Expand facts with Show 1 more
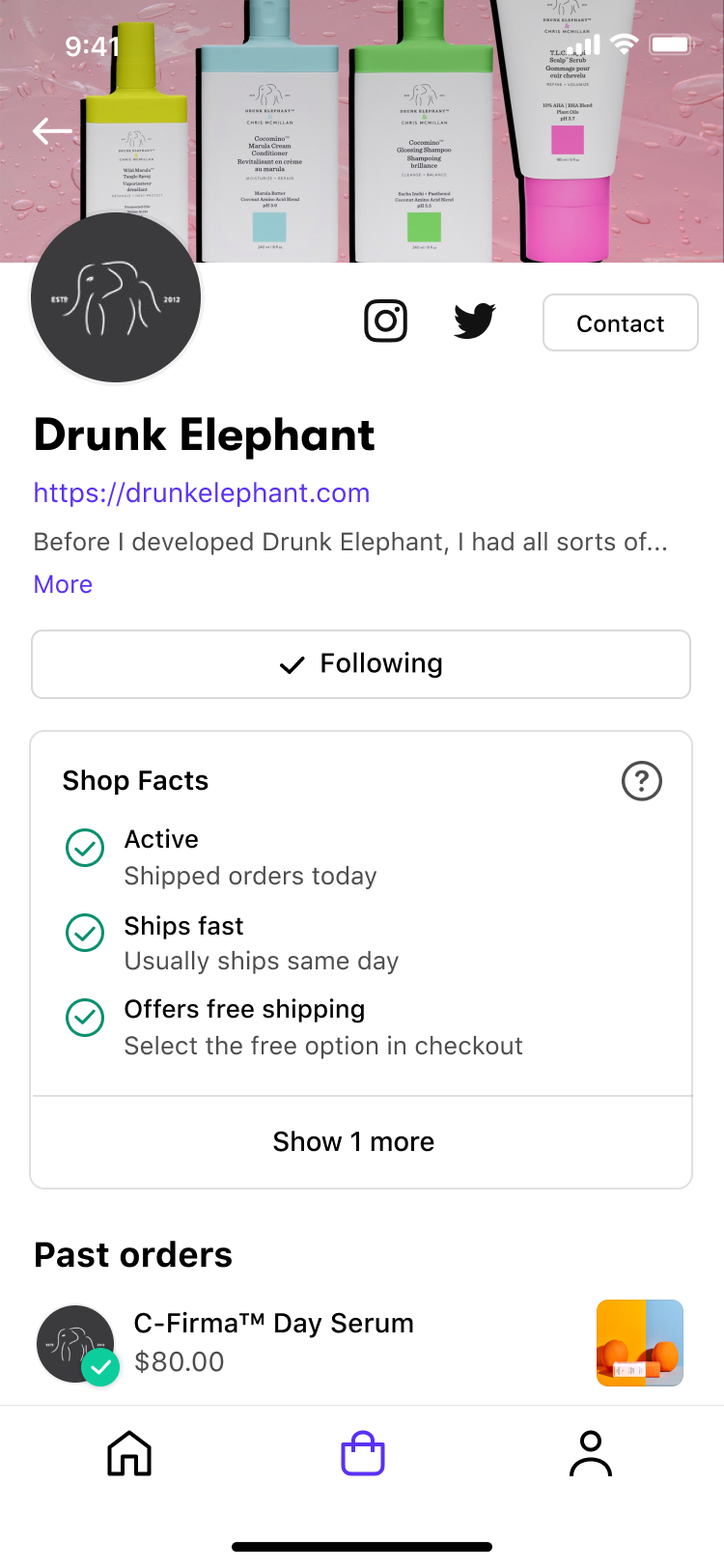 pos(353,1141)
